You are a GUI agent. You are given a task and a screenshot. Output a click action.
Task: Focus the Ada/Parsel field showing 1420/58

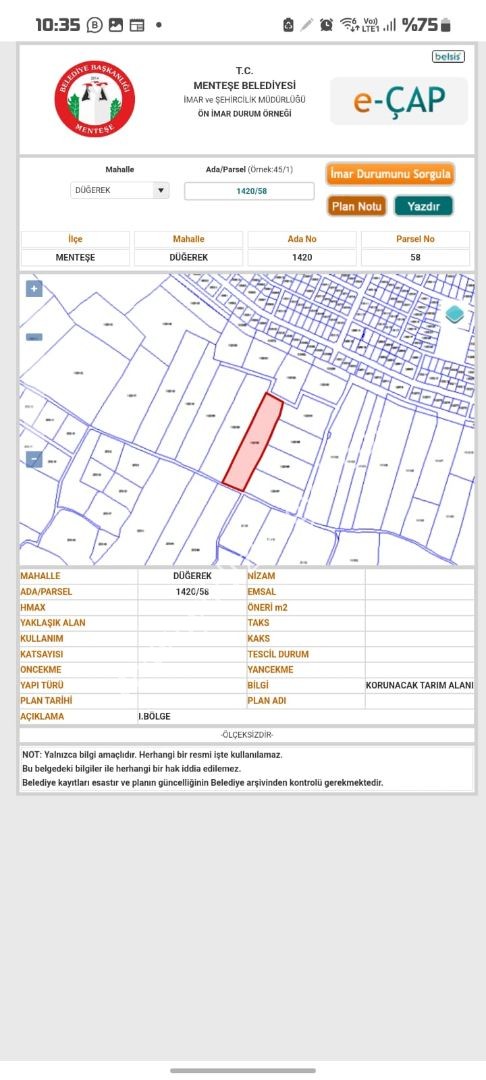(x=249, y=191)
